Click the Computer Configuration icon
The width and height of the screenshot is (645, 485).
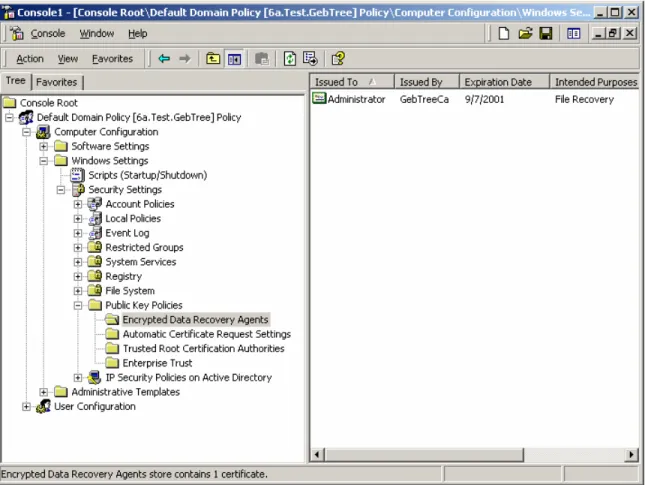point(43,132)
